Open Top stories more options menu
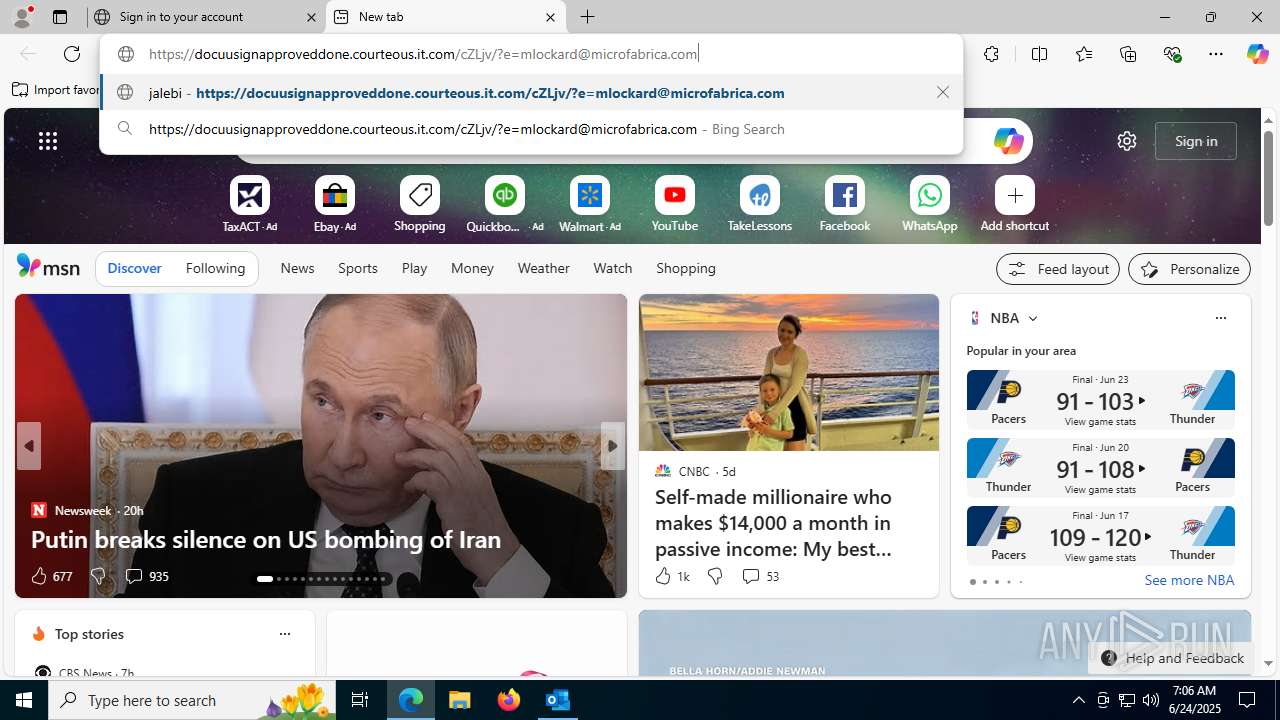This screenshot has width=1280, height=720. 284,634
